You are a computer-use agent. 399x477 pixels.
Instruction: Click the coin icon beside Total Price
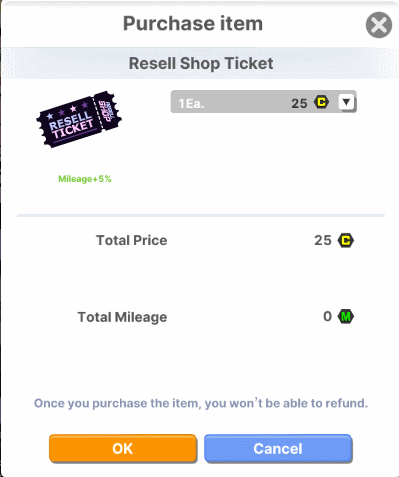tap(346, 240)
